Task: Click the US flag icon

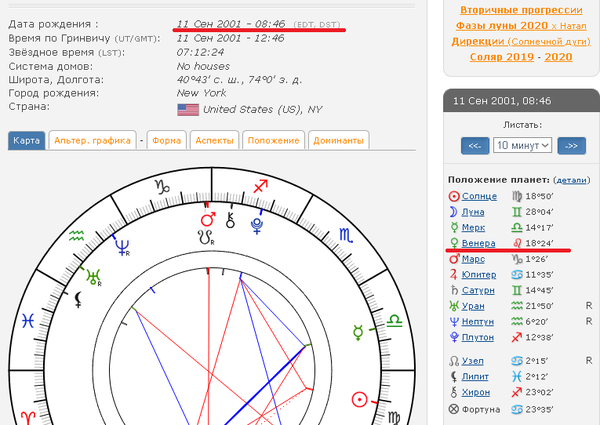Action: [x=188, y=110]
